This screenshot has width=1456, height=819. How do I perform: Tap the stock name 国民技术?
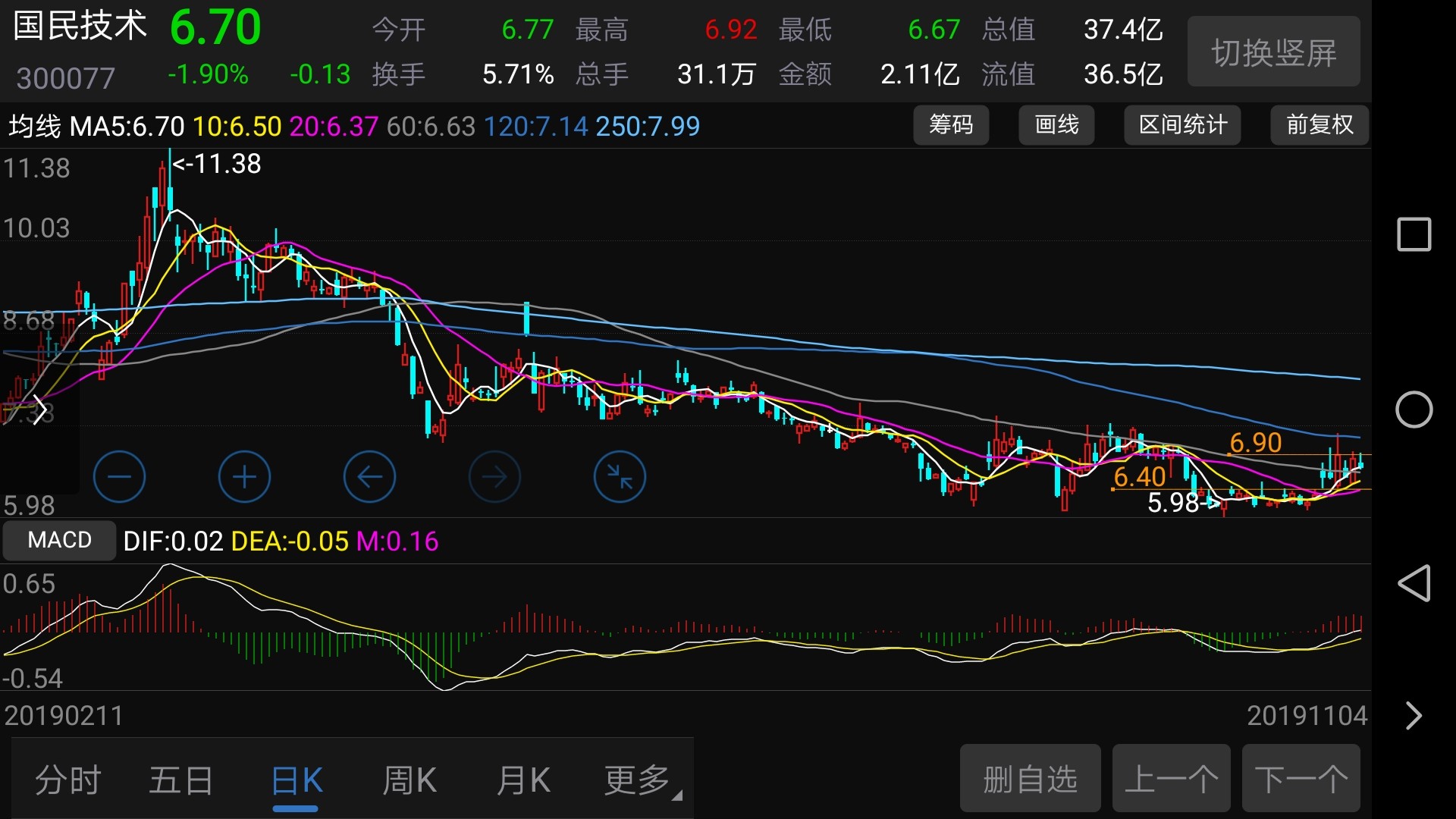click(80, 26)
